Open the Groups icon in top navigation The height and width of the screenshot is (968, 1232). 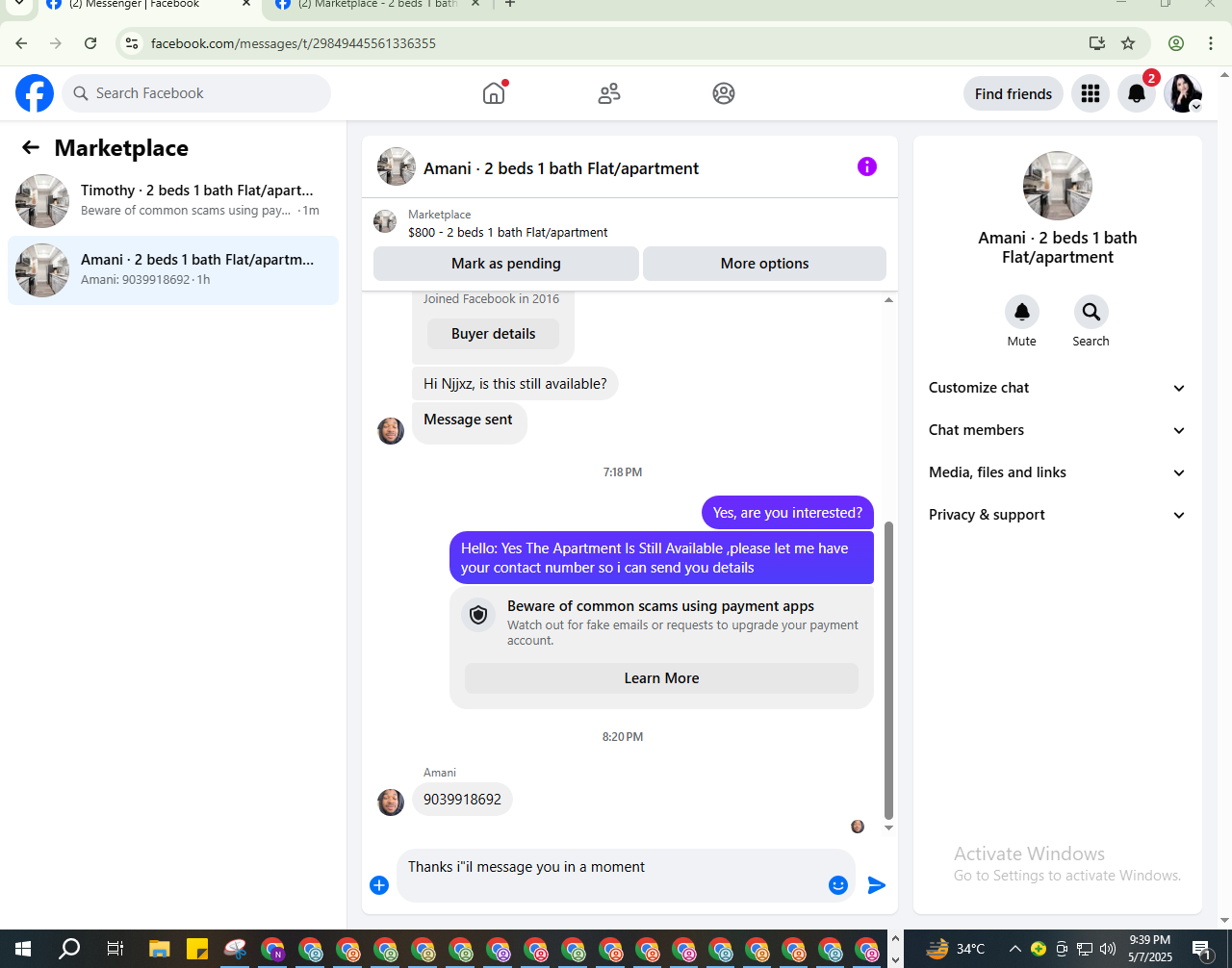coord(724,93)
